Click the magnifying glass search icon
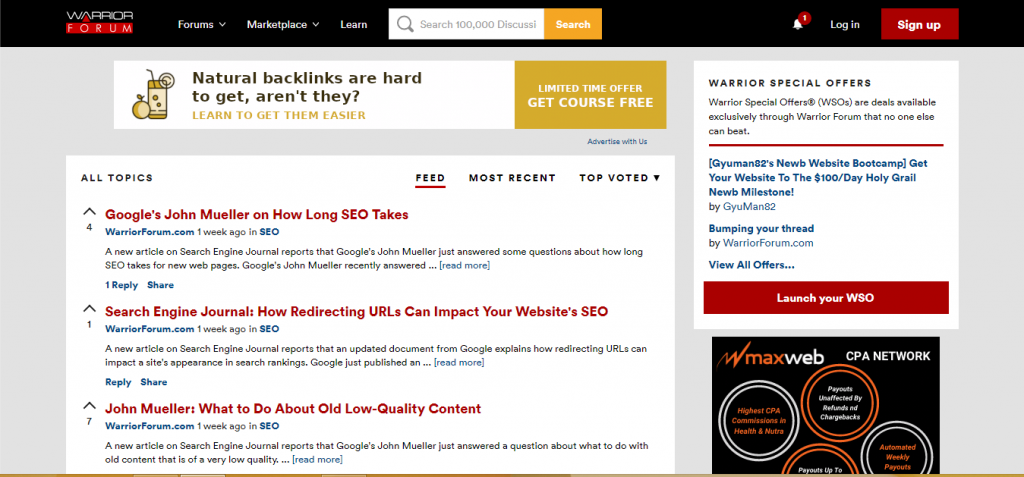The image size is (1024, 477). 405,24
